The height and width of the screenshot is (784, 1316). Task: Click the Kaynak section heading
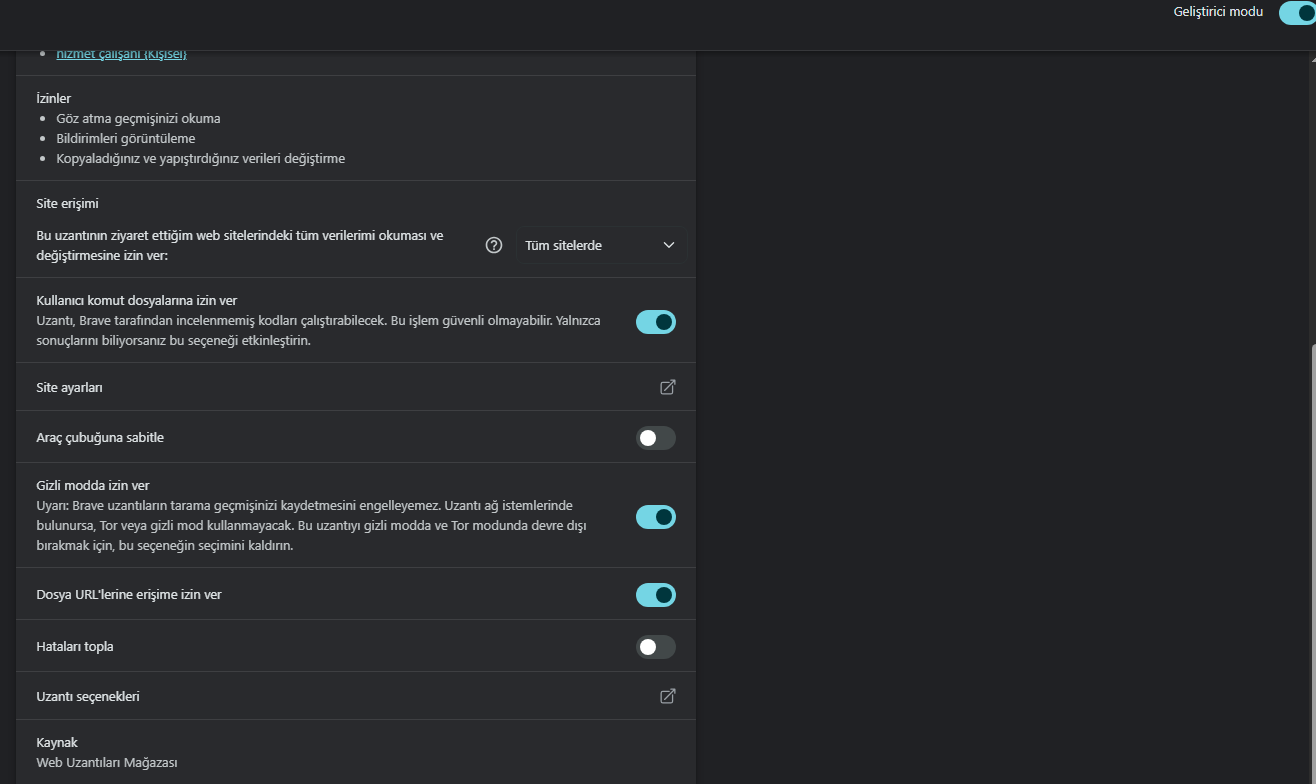tap(57, 742)
